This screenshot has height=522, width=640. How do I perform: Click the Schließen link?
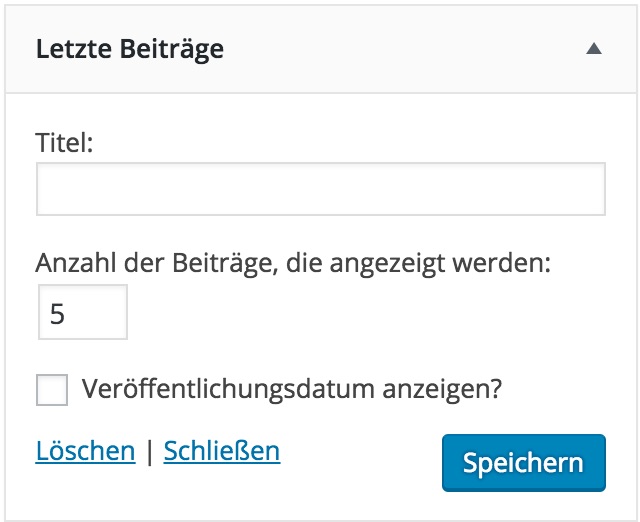tap(221, 451)
